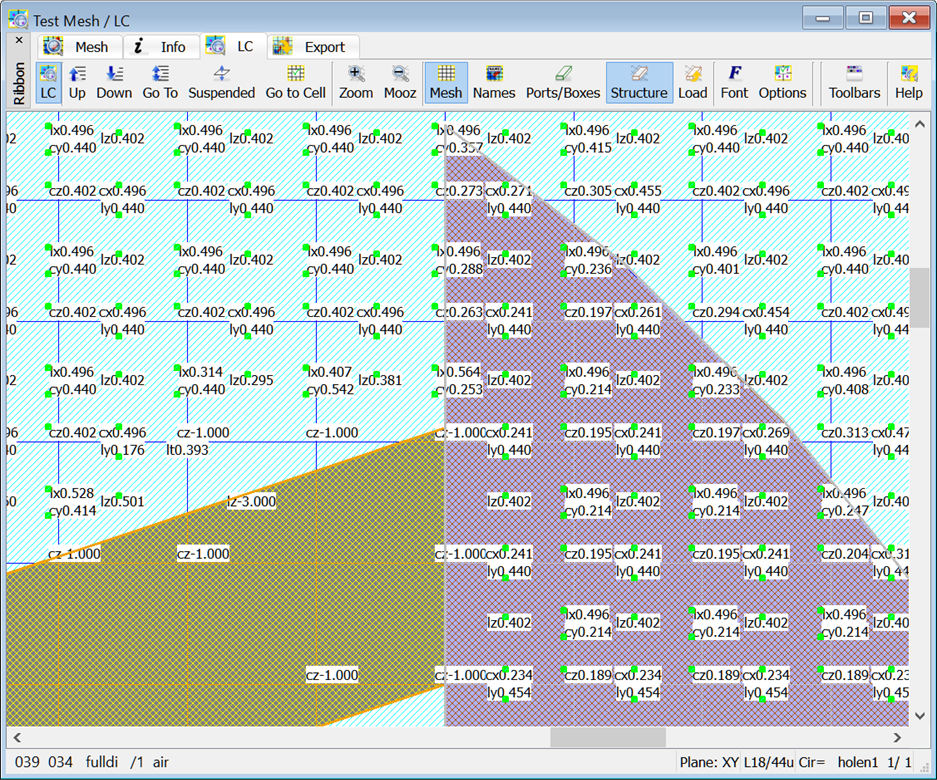This screenshot has height=780, width=937.
Task: Click the 'lz0.295' cell label
Action: [252, 380]
